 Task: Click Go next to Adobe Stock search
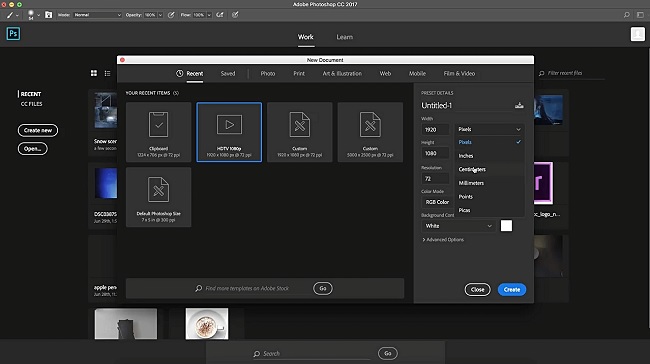click(x=323, y=288)
